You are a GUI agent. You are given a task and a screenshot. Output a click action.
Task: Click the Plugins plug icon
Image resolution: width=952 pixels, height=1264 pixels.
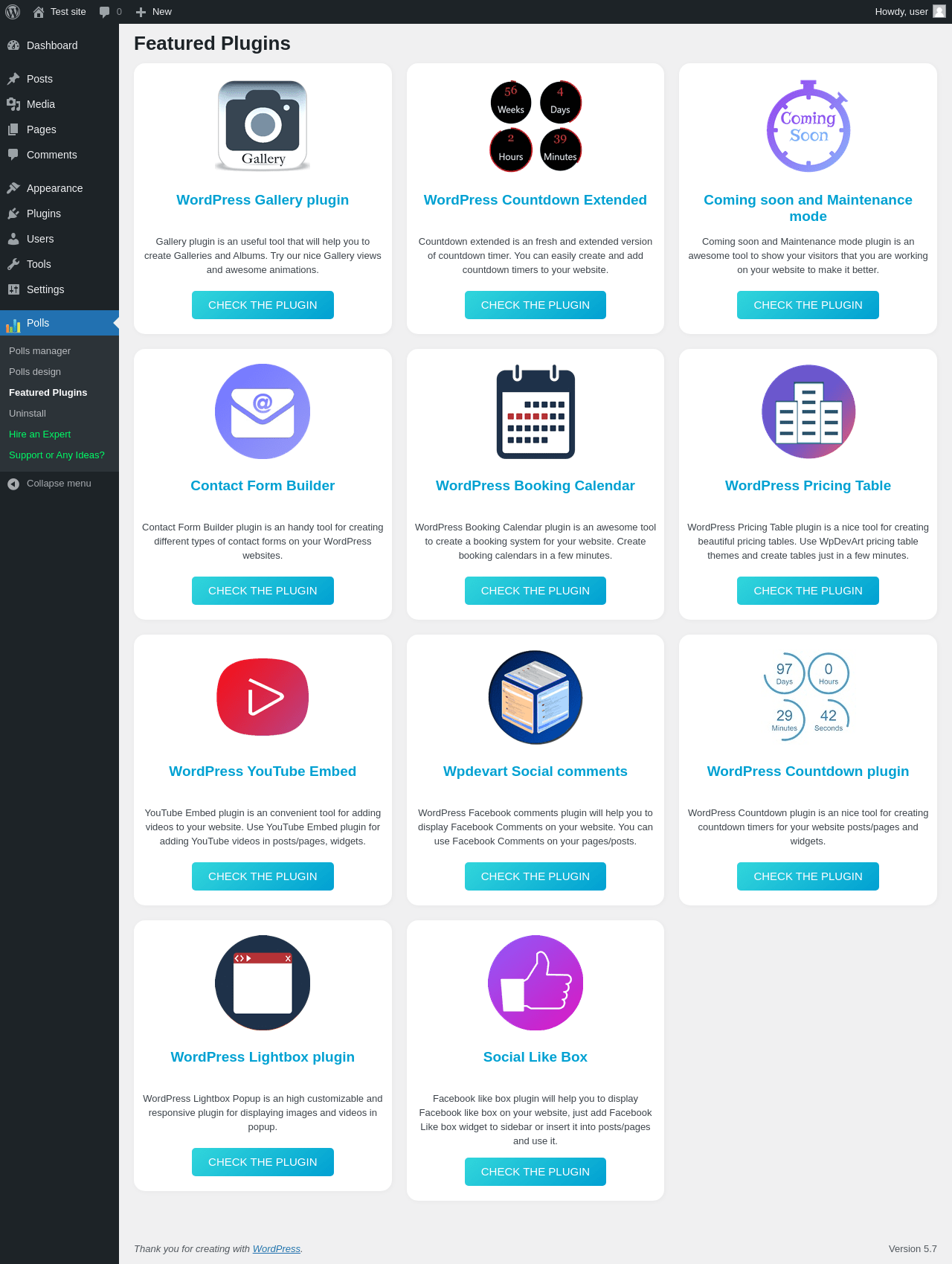13,214
